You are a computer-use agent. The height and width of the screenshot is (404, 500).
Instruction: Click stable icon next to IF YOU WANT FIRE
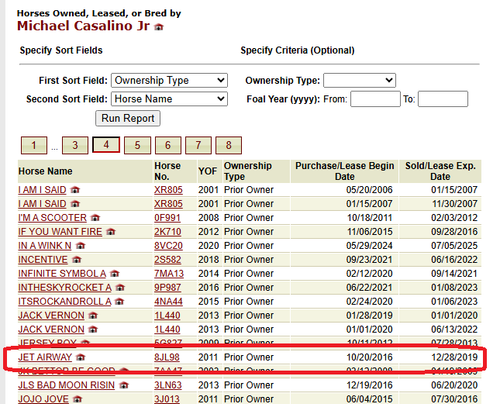[111, 232]
